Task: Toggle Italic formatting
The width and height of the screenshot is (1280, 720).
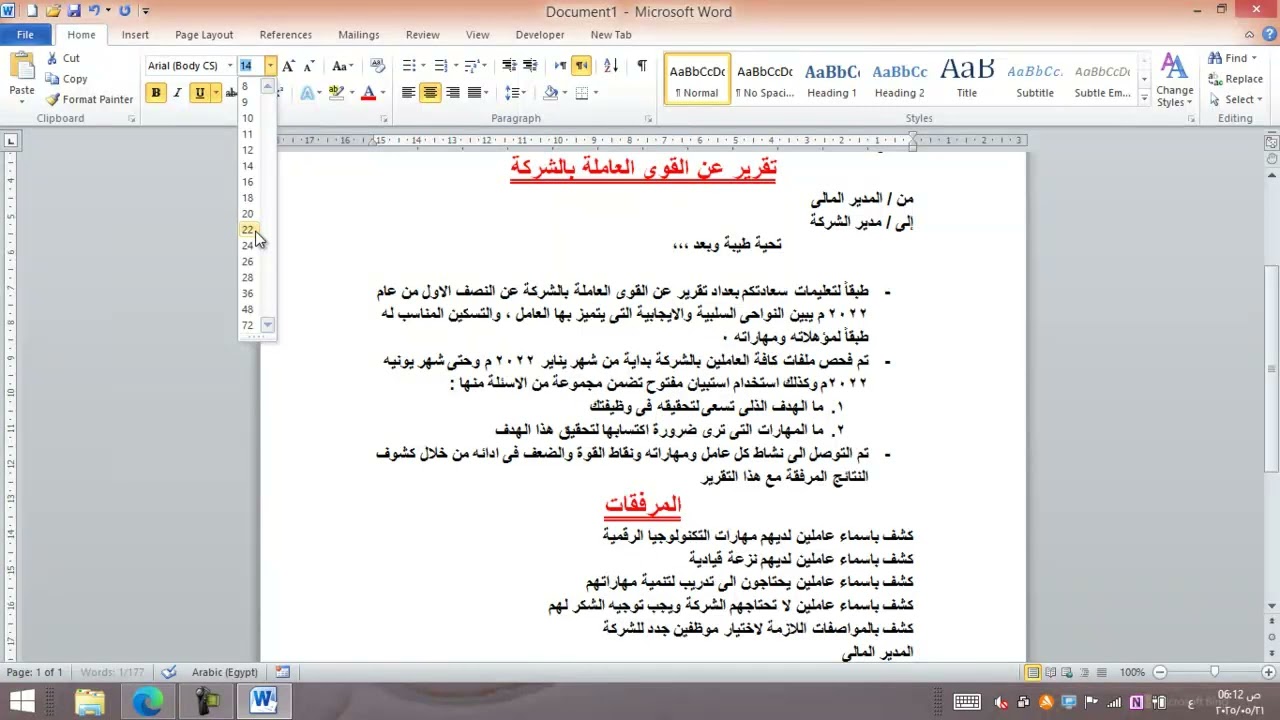Action: tap(177, 93)
